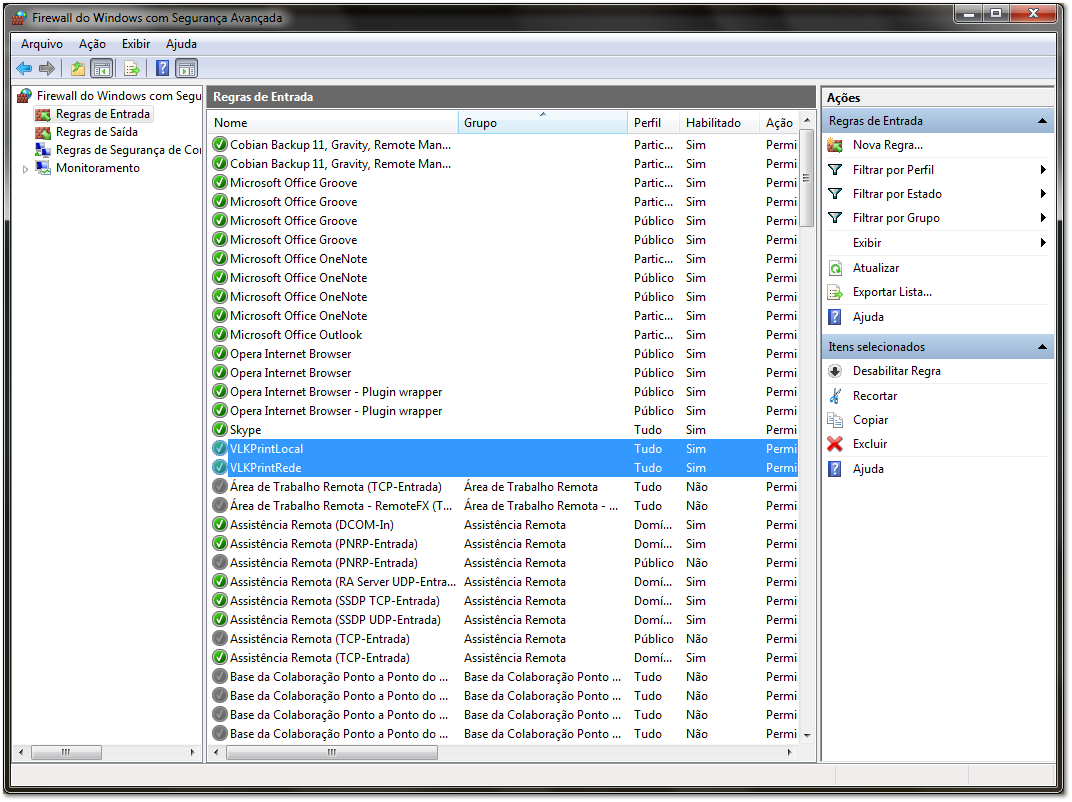
Task: Collapse the Itens selecionados section
Action: click(x=1043, y=347)
